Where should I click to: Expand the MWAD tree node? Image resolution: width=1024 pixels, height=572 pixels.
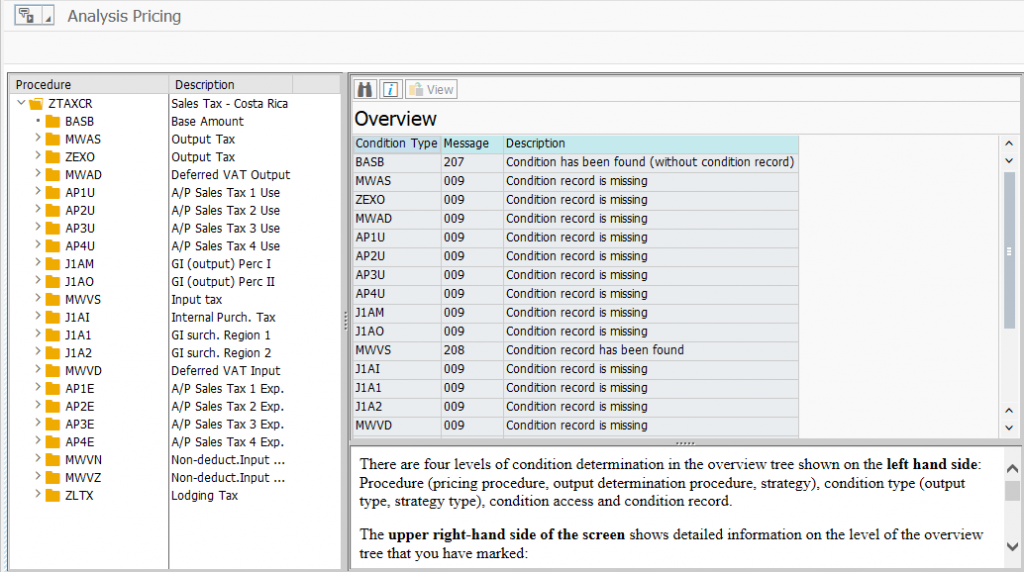click(x=38, y=174)
